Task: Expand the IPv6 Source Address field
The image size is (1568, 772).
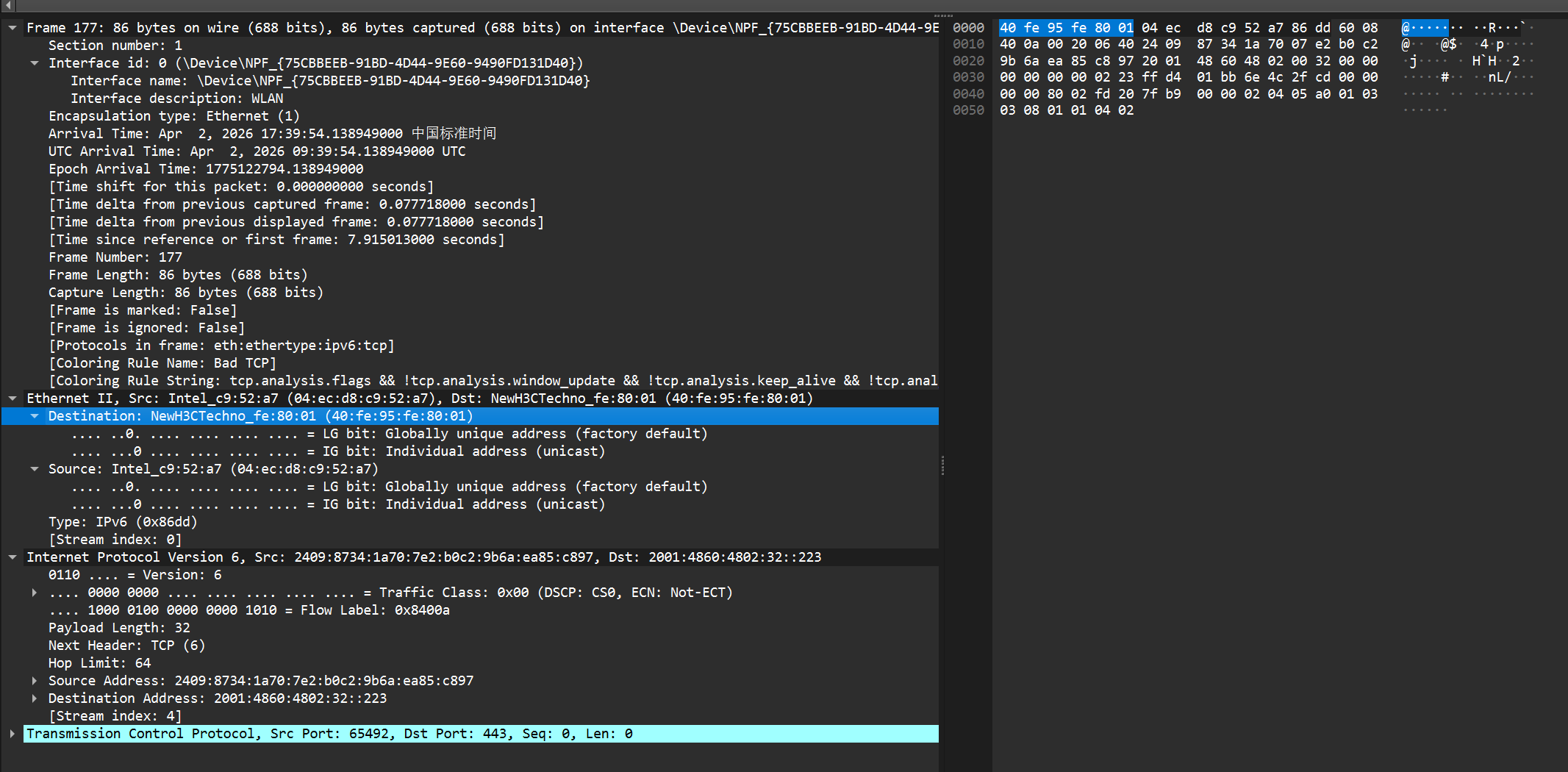Action: (35, 681)
